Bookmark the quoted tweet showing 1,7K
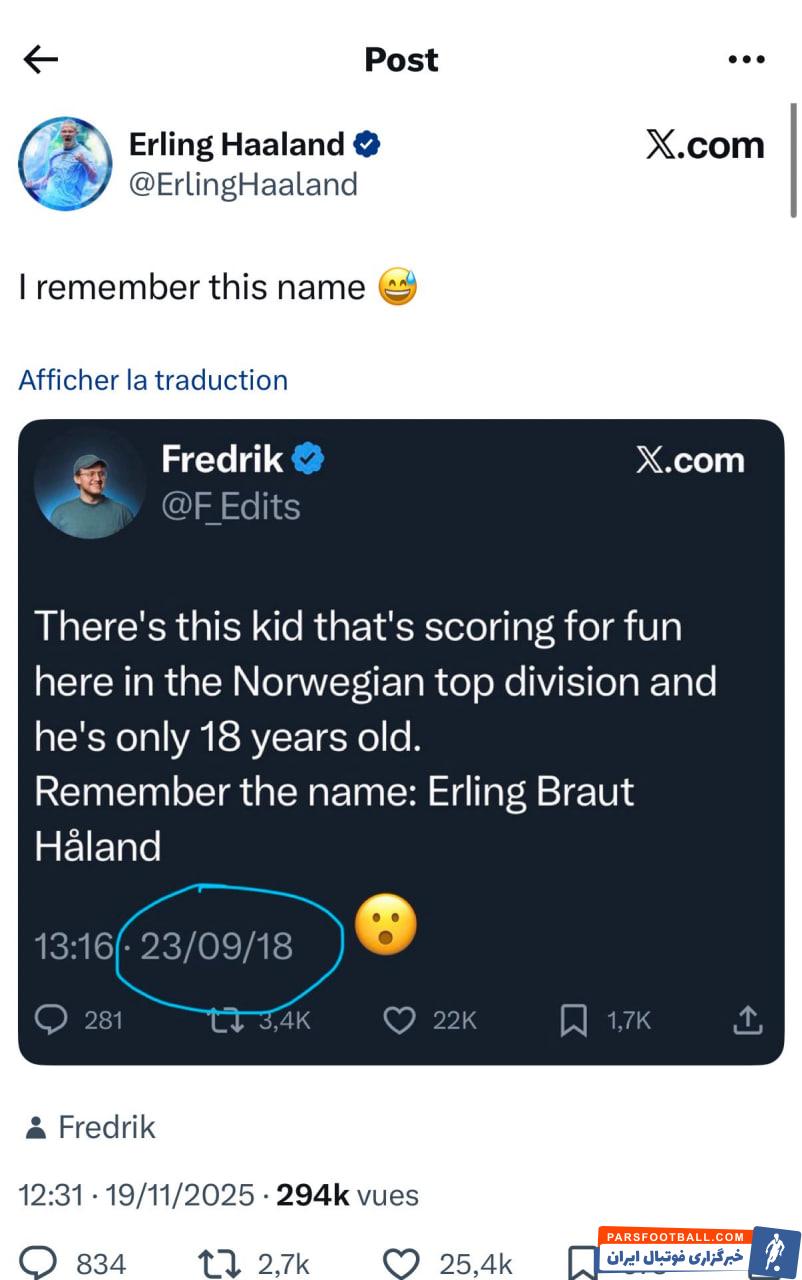802x1280 pixels. click(x=573, y=1020)
